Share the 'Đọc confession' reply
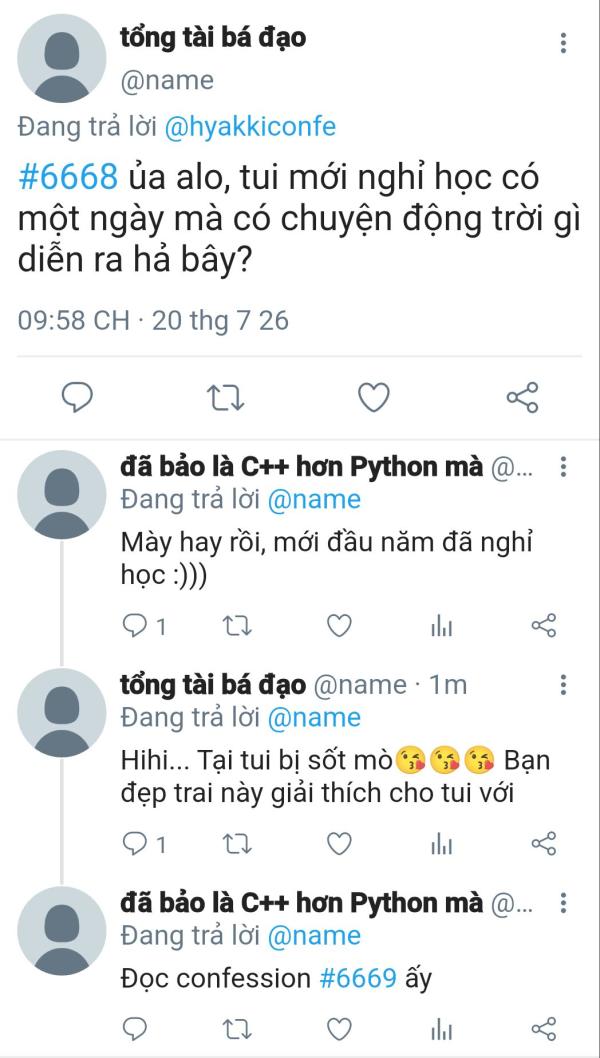Viewport: 600px width, 1058px height. 543,1029
